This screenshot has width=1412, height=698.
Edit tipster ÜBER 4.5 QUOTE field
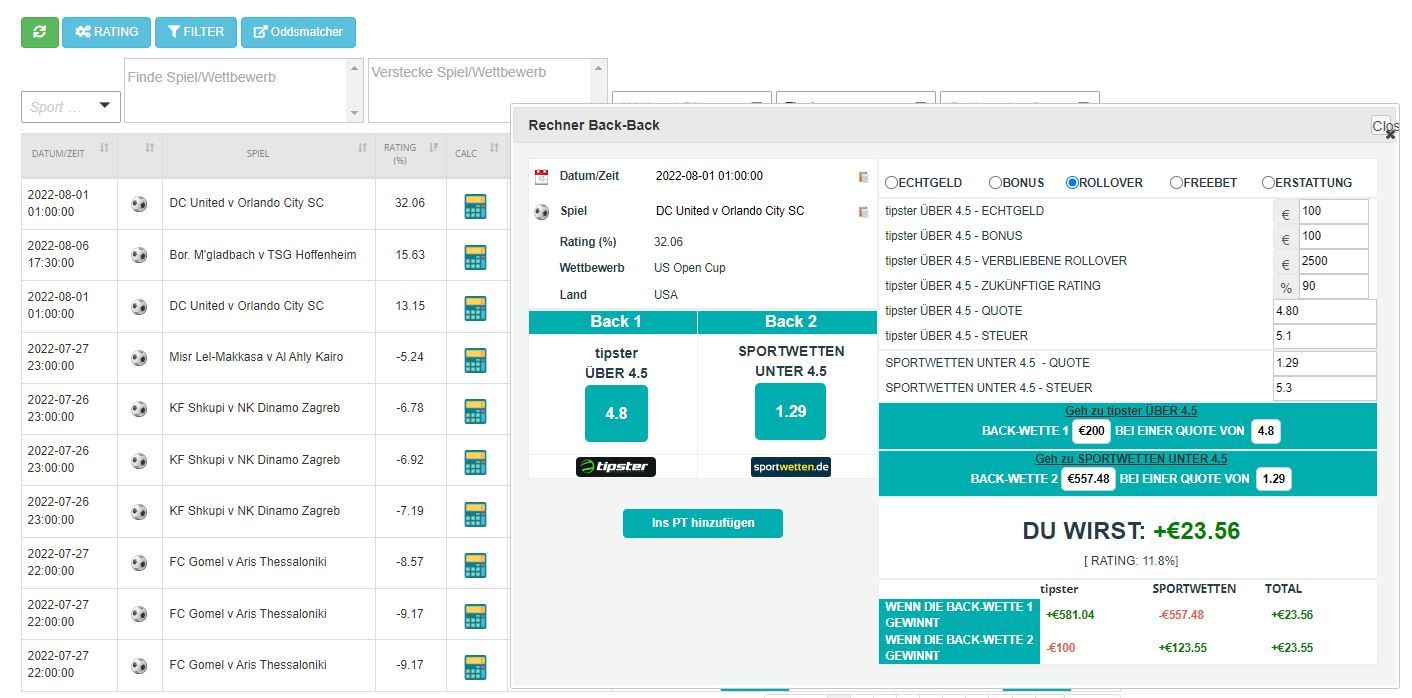tap(1325, 312)
